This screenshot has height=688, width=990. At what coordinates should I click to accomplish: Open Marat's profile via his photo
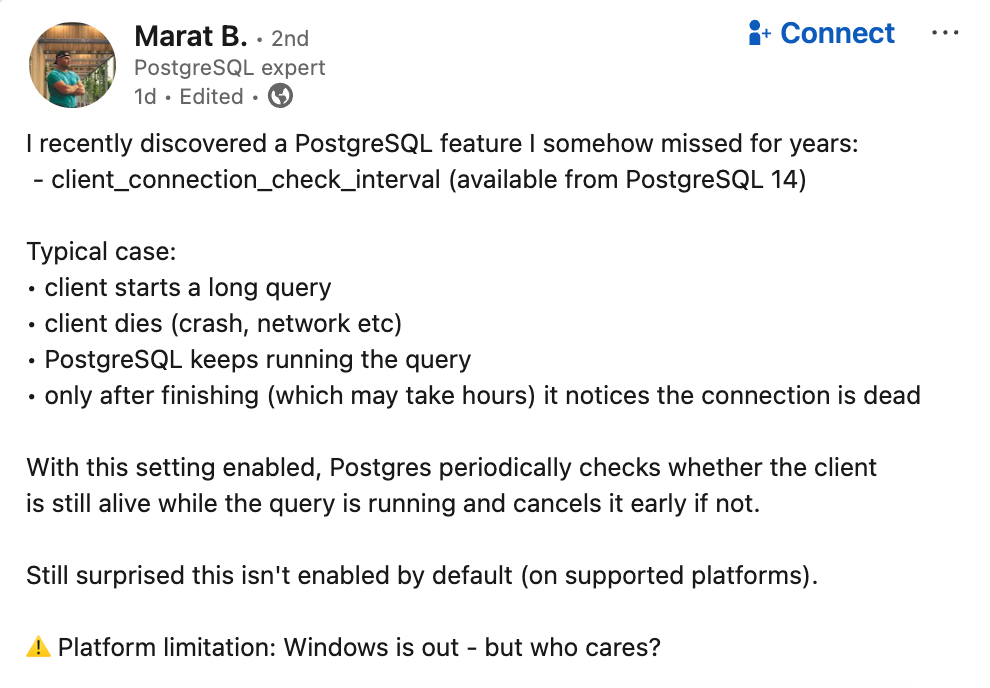72,64
